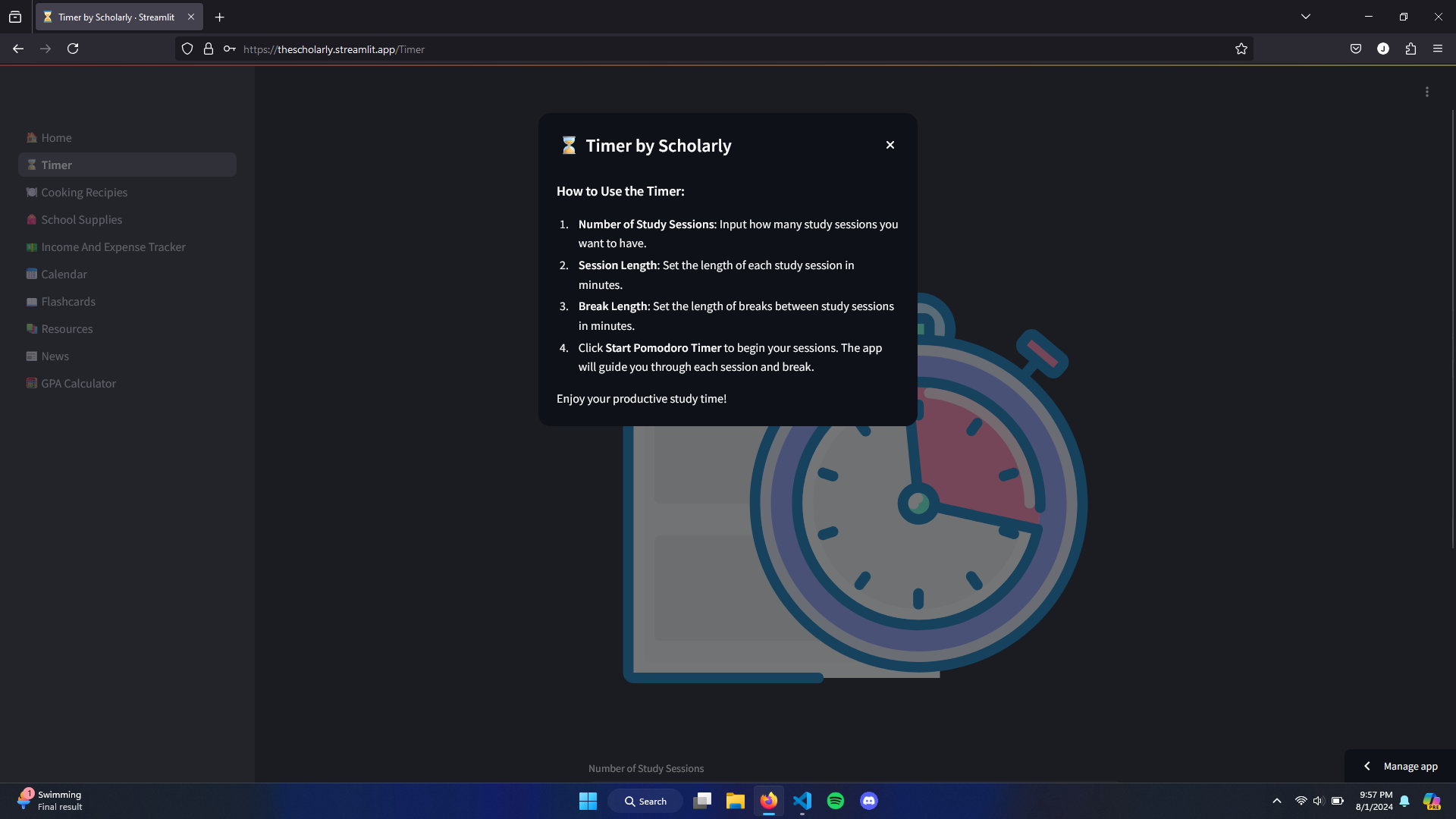This screenshot has height=819, width=1456.
Task: Go to School Supplies page
Action: 81,220
